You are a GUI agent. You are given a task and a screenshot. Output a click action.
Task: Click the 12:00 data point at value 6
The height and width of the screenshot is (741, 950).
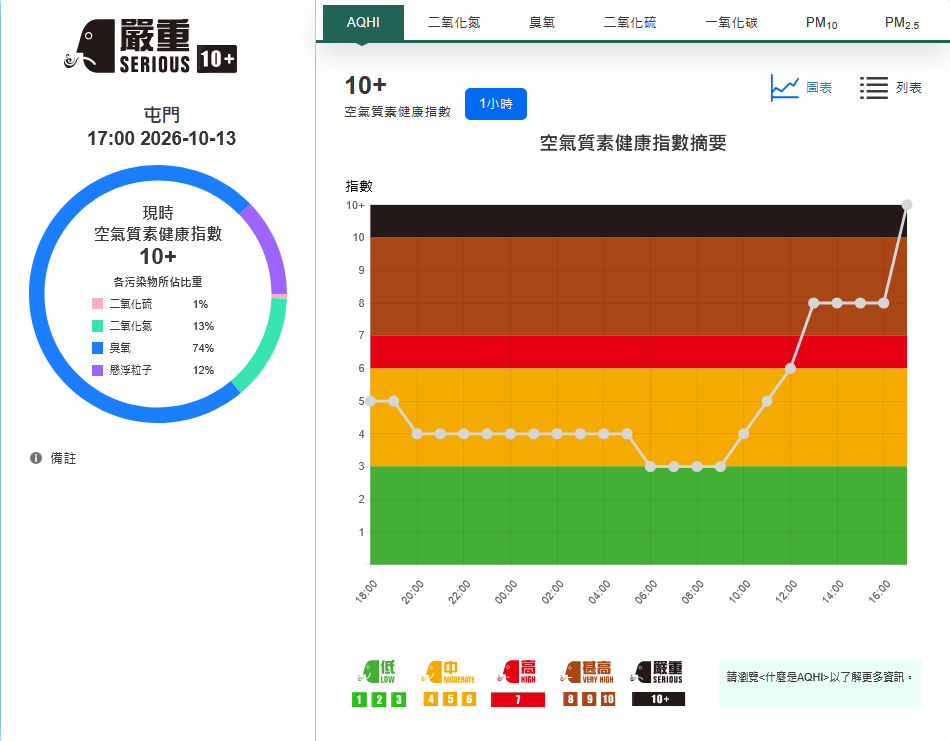click(790, 368)
